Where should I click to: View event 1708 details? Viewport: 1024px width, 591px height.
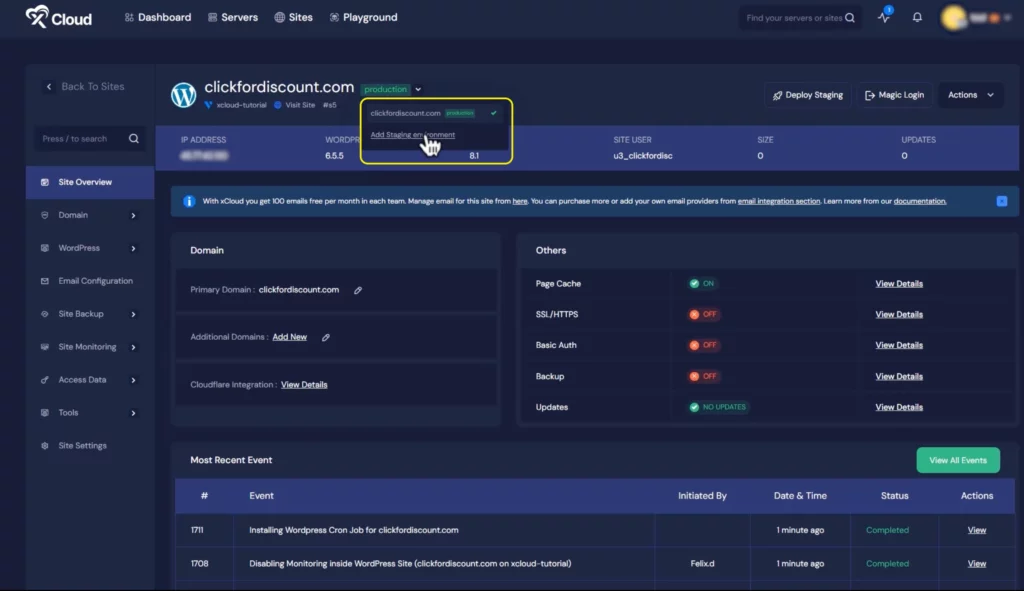(x=976, y=564)
